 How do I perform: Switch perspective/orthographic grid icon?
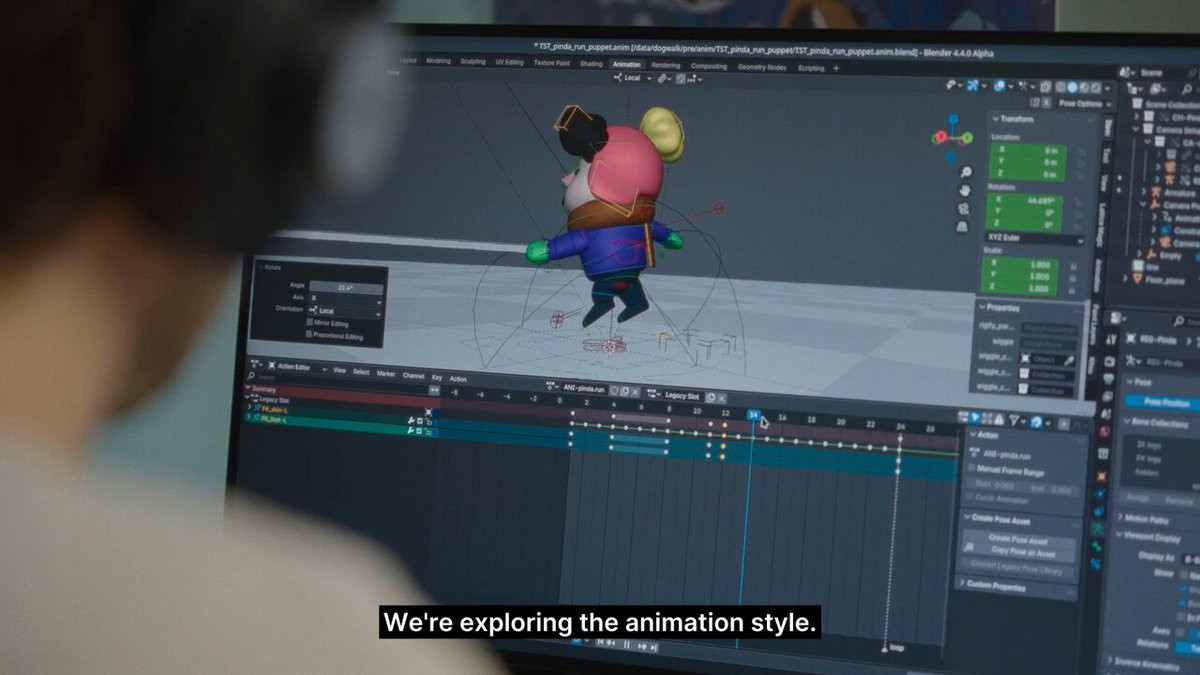coord(961,227)
